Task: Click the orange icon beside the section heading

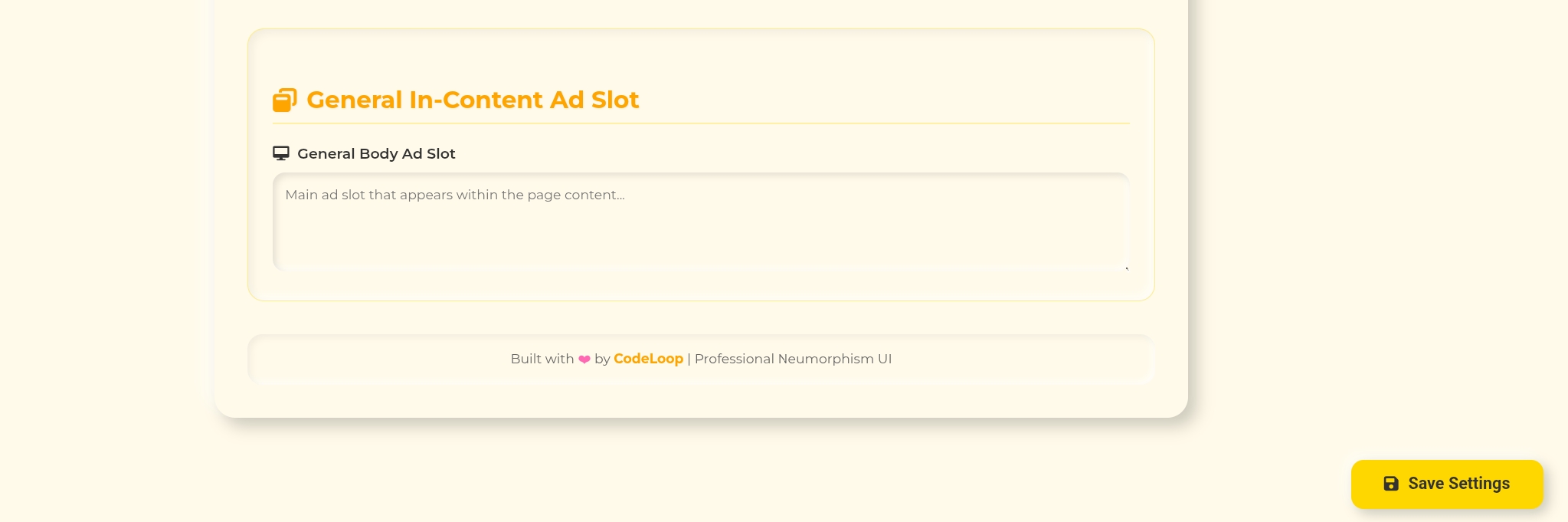Action: click(284, 100)
